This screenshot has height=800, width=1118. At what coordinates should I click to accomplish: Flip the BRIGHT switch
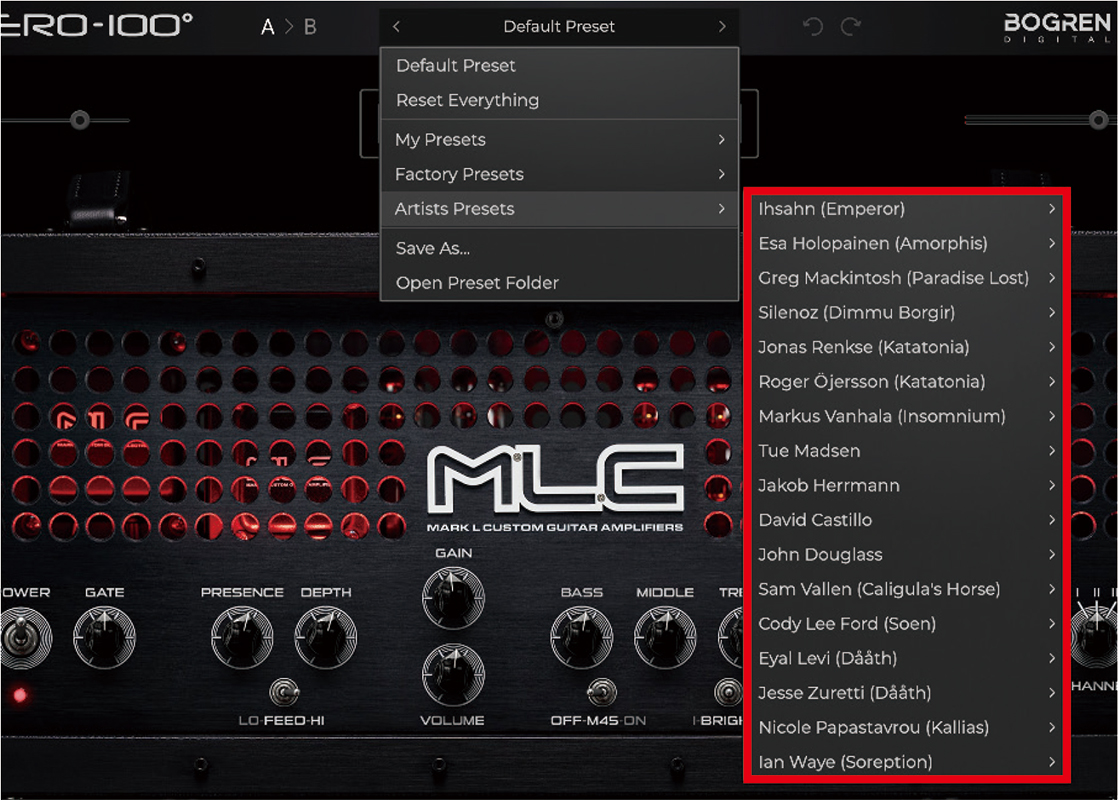(728, 692)
